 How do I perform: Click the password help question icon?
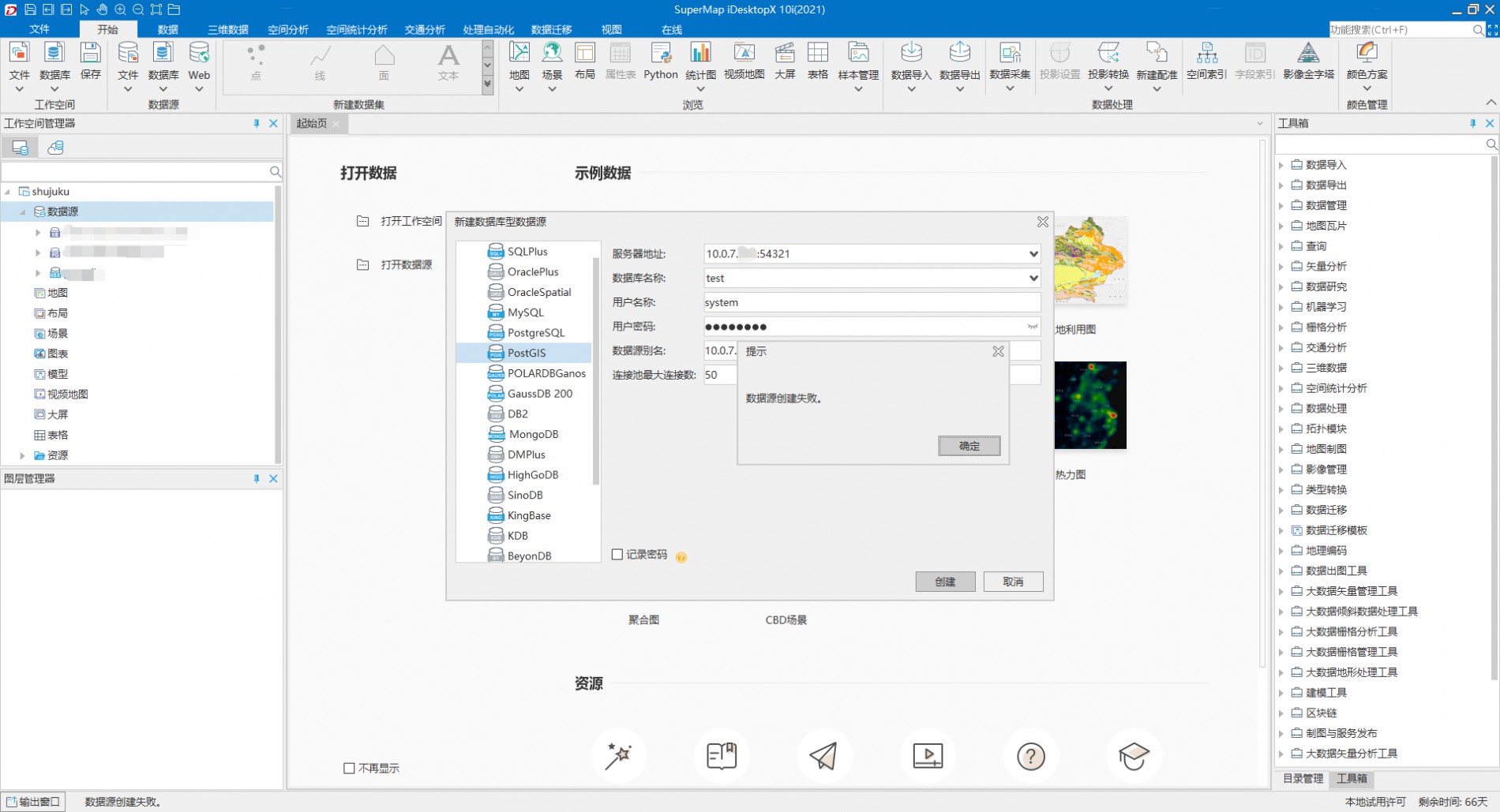(x=681, y=557)
